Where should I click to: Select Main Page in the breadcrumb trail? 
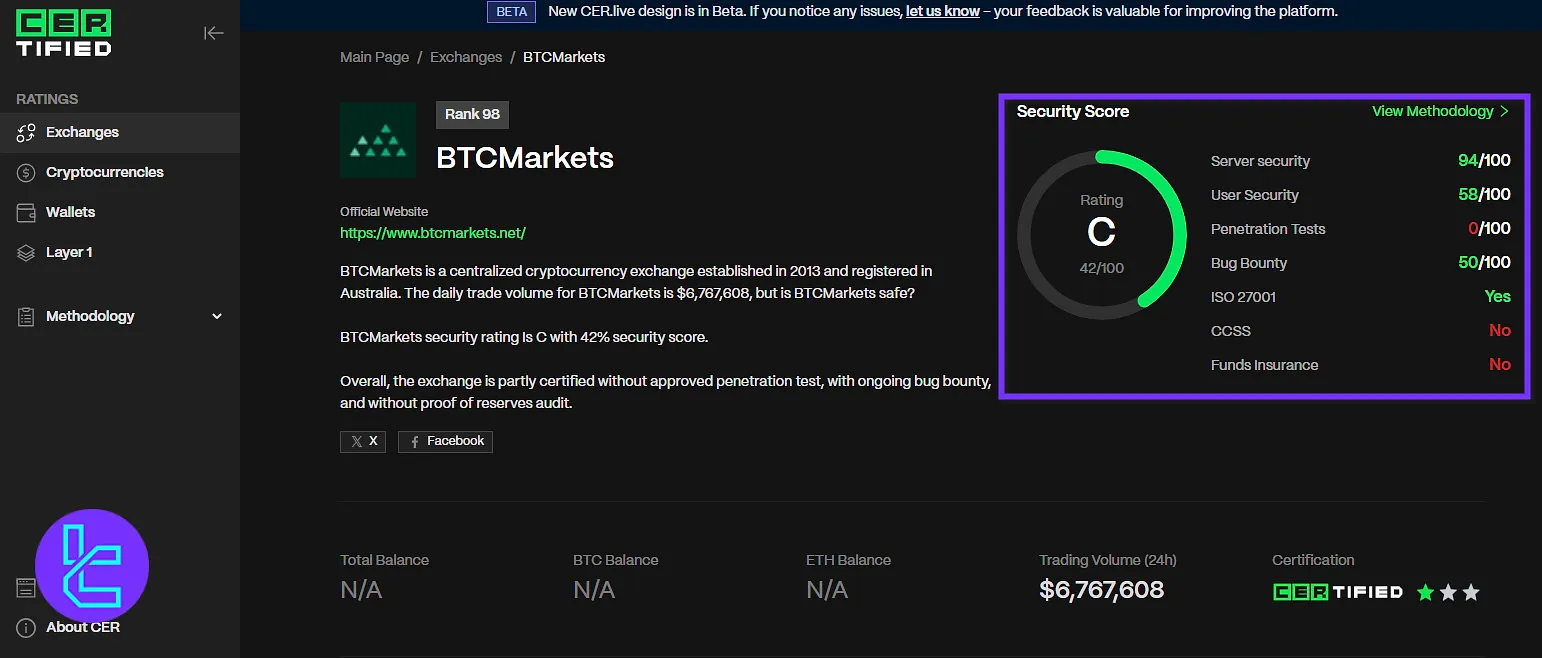point(374,57)
